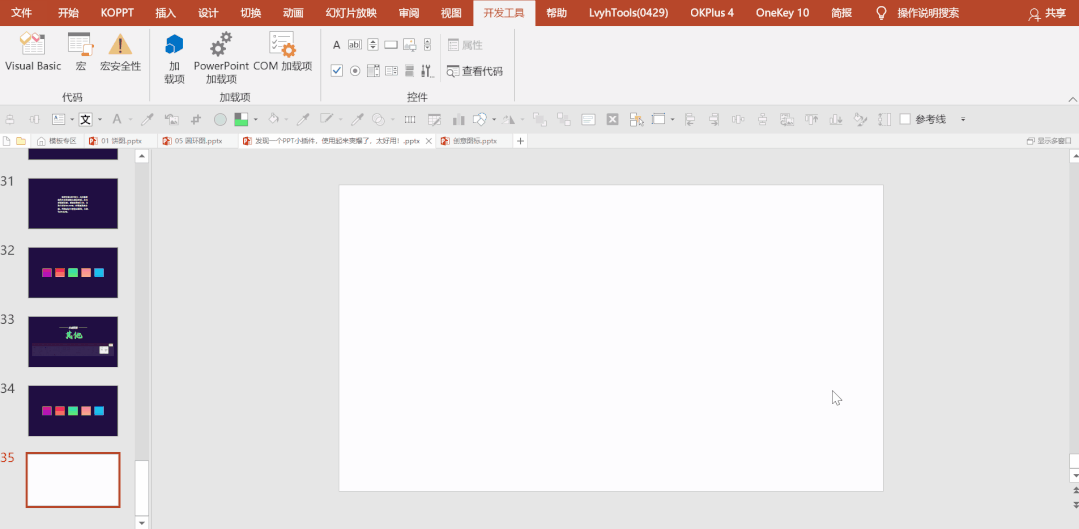
Task: Switch to the OKPlus 4 tab
Action: [x=712, y=13]
